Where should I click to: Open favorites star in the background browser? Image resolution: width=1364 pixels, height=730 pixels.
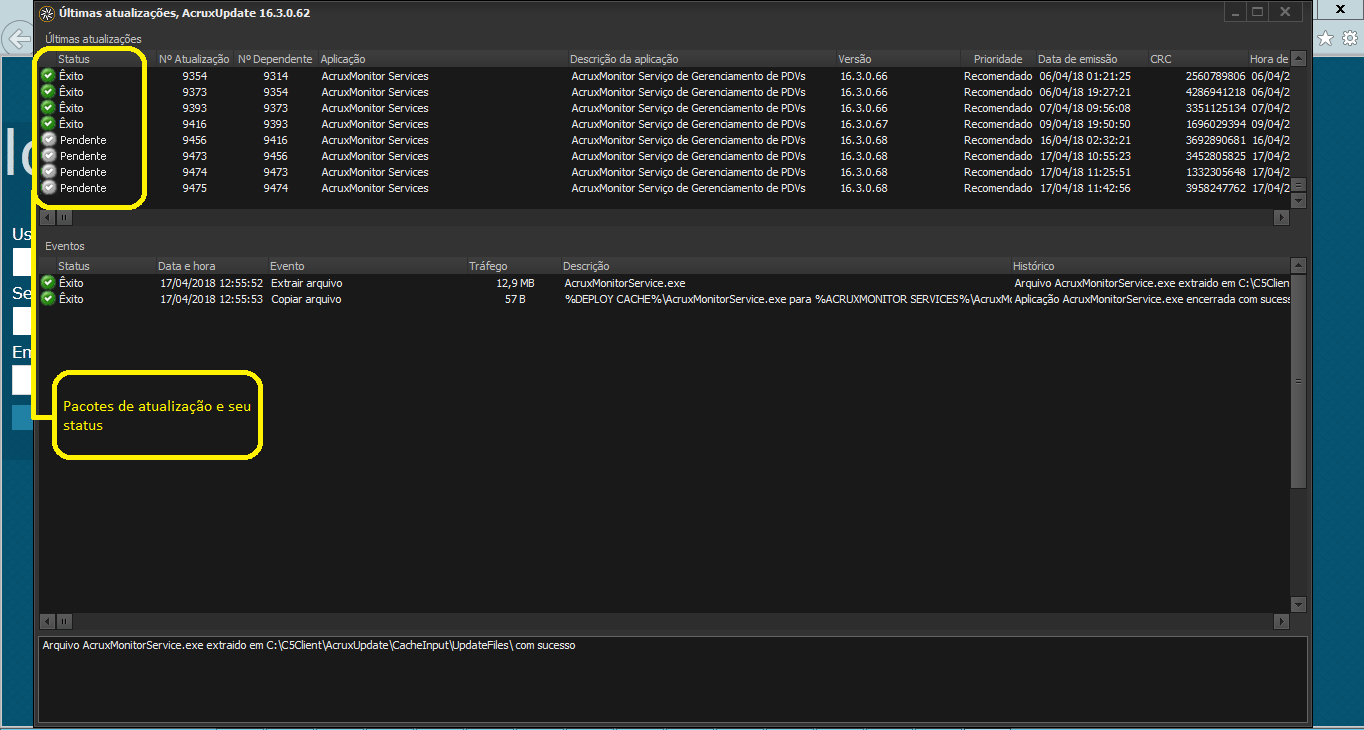[1325, 38]
